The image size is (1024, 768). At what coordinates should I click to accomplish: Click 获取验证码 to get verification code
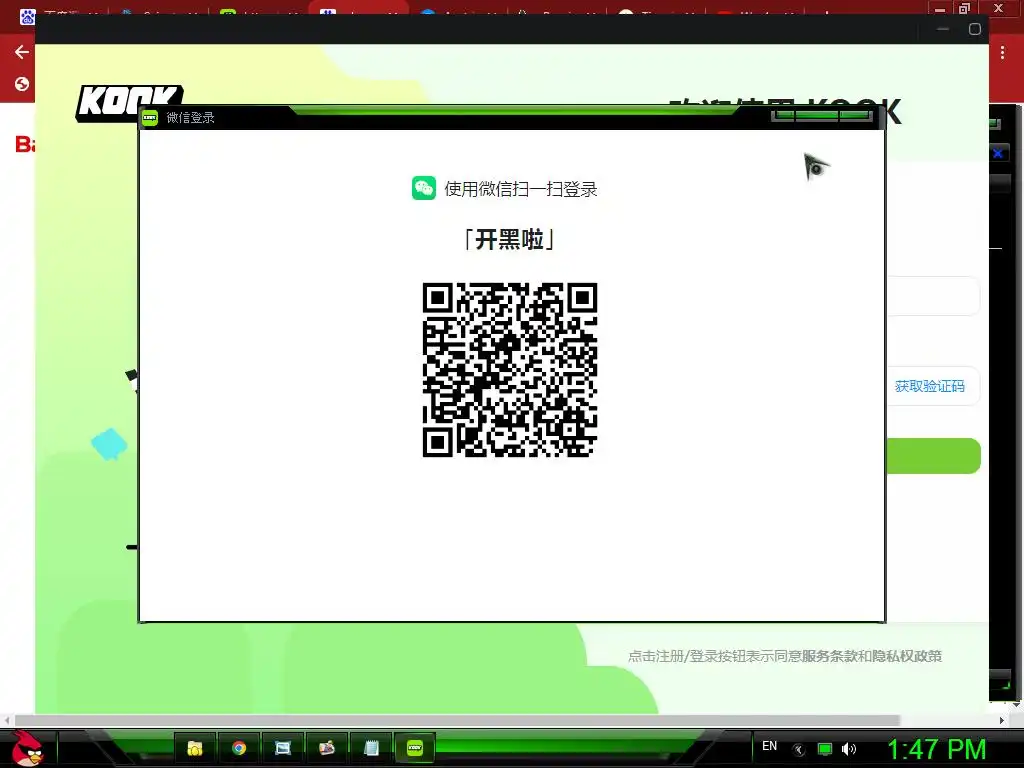(x=929, y=386)
